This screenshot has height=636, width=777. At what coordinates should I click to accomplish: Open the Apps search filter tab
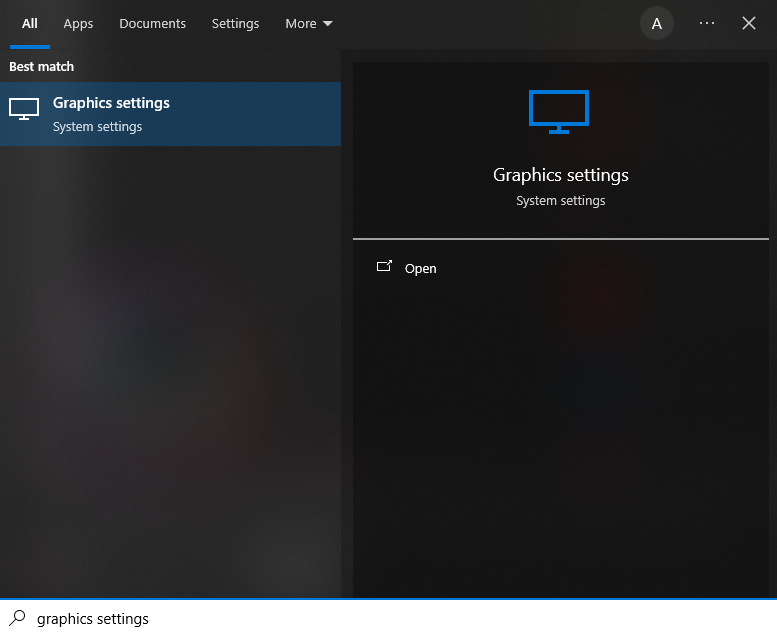coord(78,24)
